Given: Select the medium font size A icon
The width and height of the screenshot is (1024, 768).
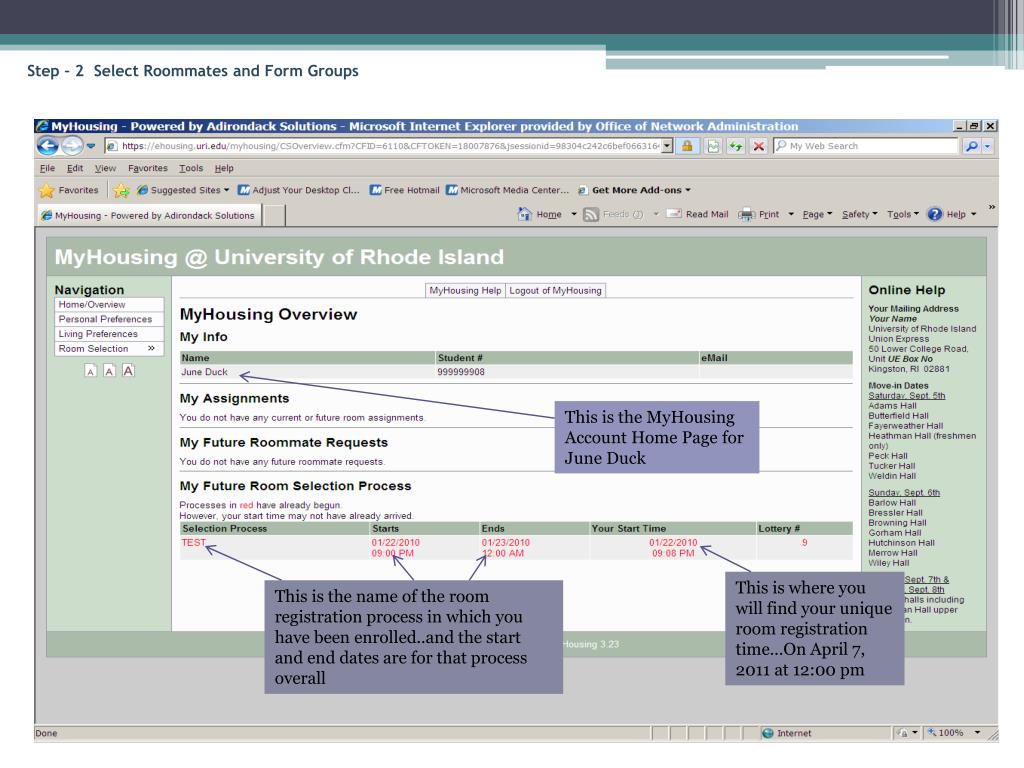Looking at the screenshot, I should 109,372.
